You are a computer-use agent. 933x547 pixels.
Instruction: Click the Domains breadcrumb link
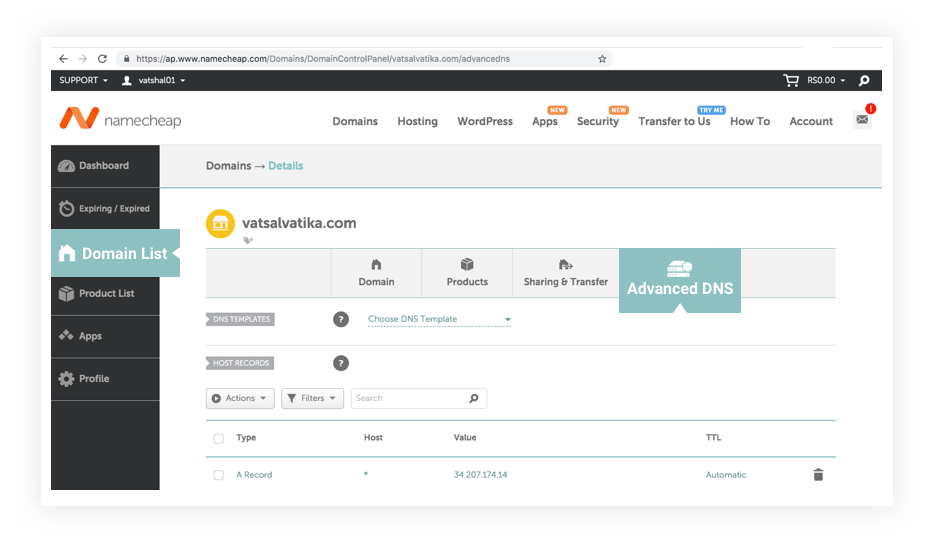pos(228,166)
